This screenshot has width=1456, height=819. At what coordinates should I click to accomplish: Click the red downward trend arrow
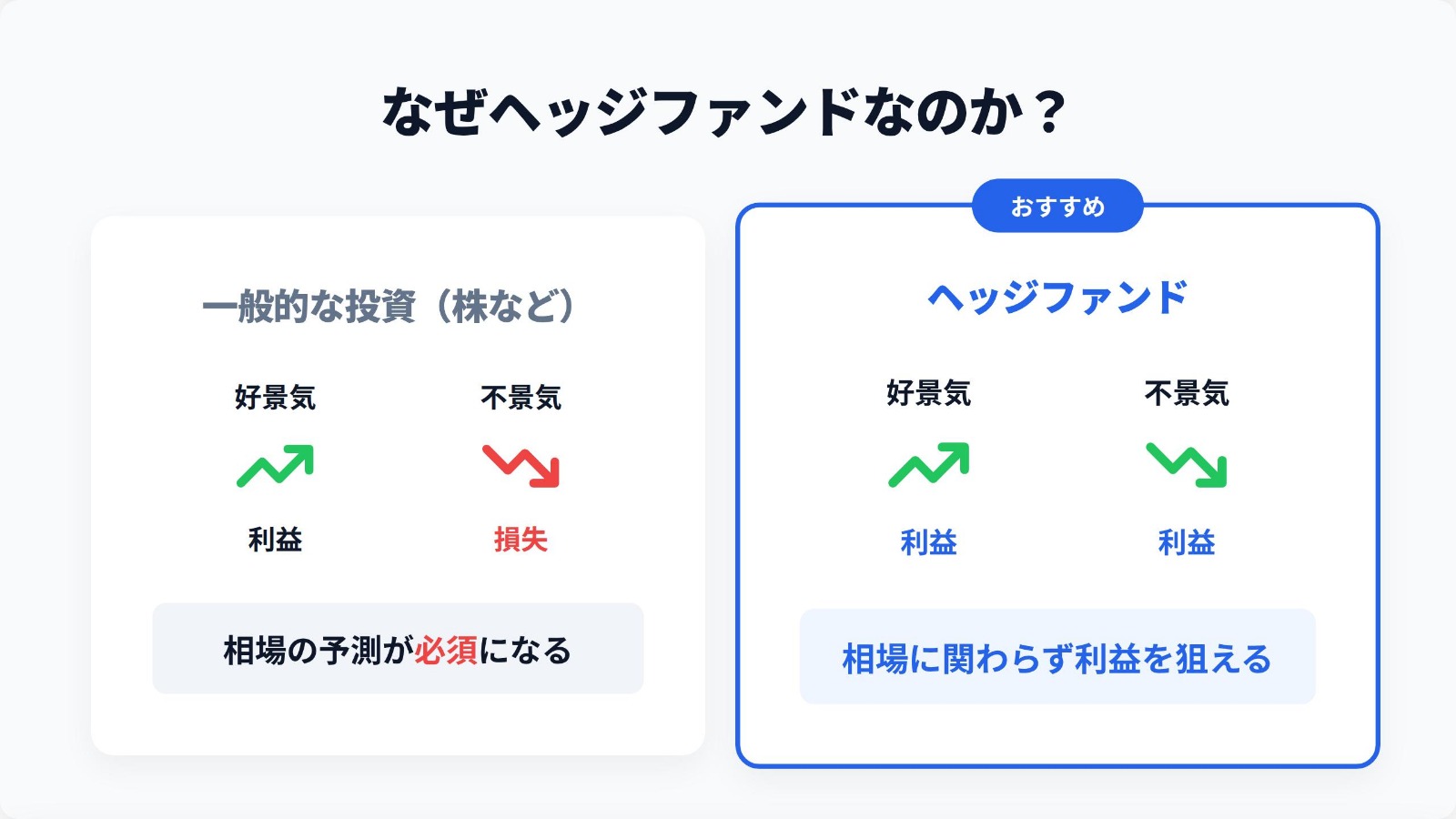click(x=521, y=466)
